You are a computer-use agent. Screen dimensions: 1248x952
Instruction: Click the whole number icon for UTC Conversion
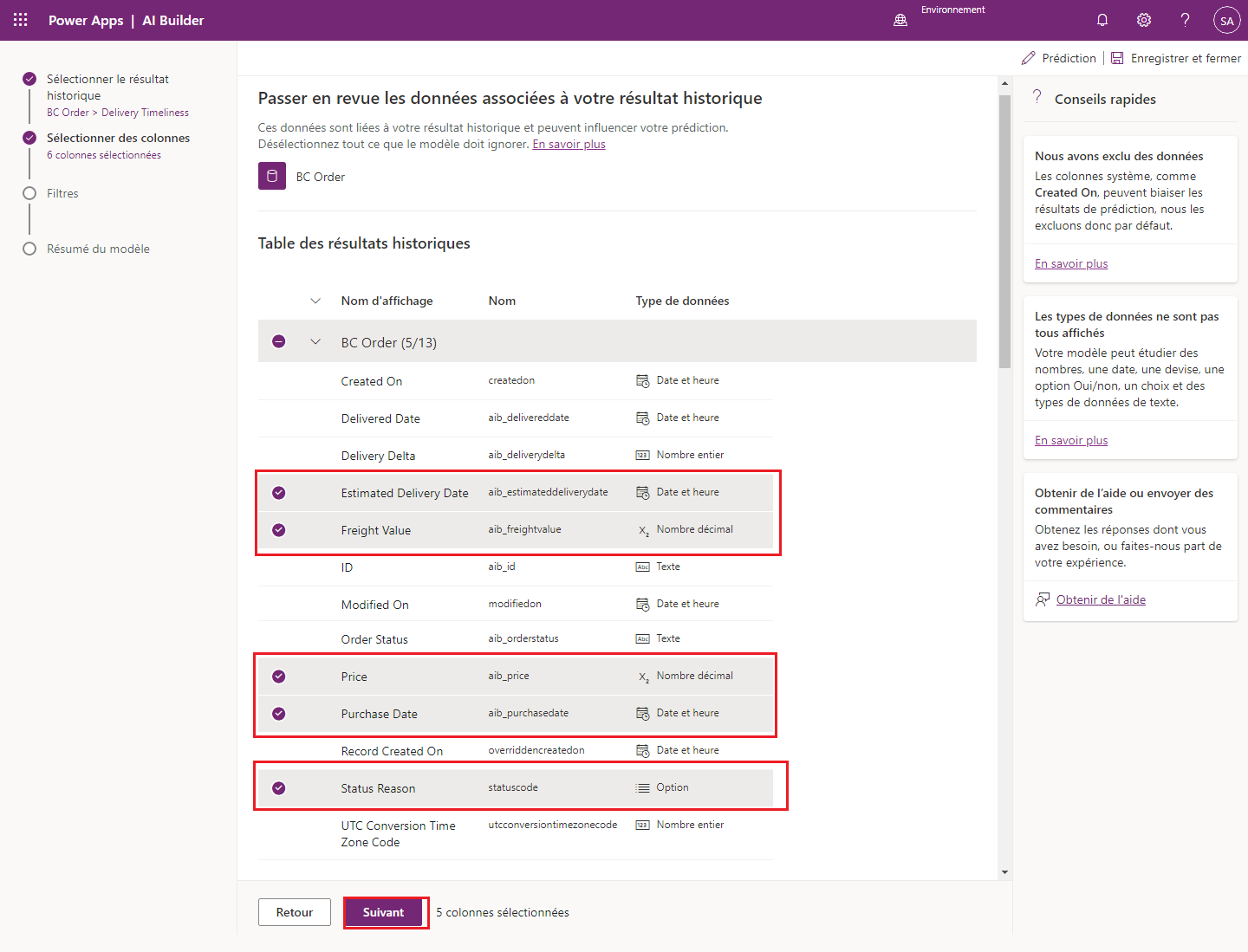pos(643,825)
